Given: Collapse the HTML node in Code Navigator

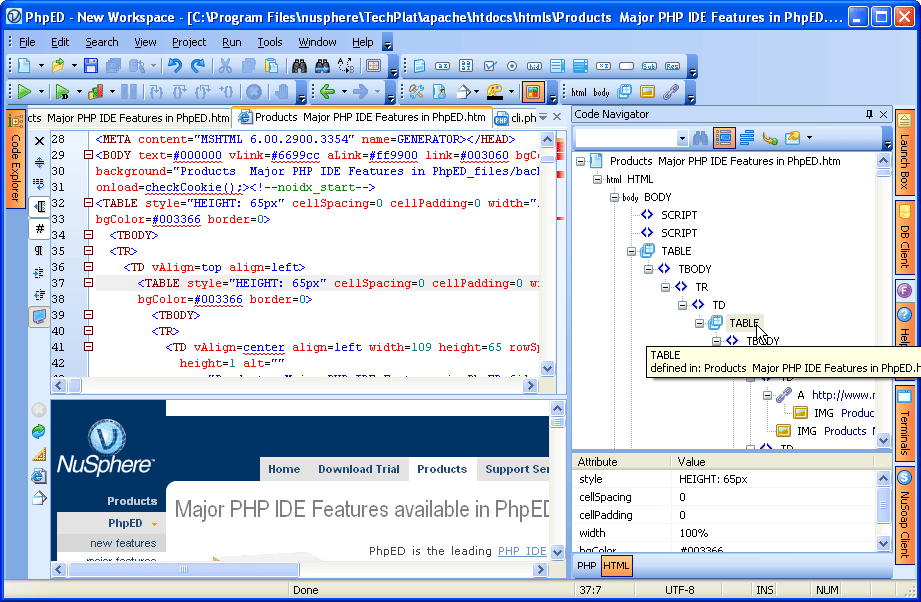Looking at the screenshot, I should point(597,179).
